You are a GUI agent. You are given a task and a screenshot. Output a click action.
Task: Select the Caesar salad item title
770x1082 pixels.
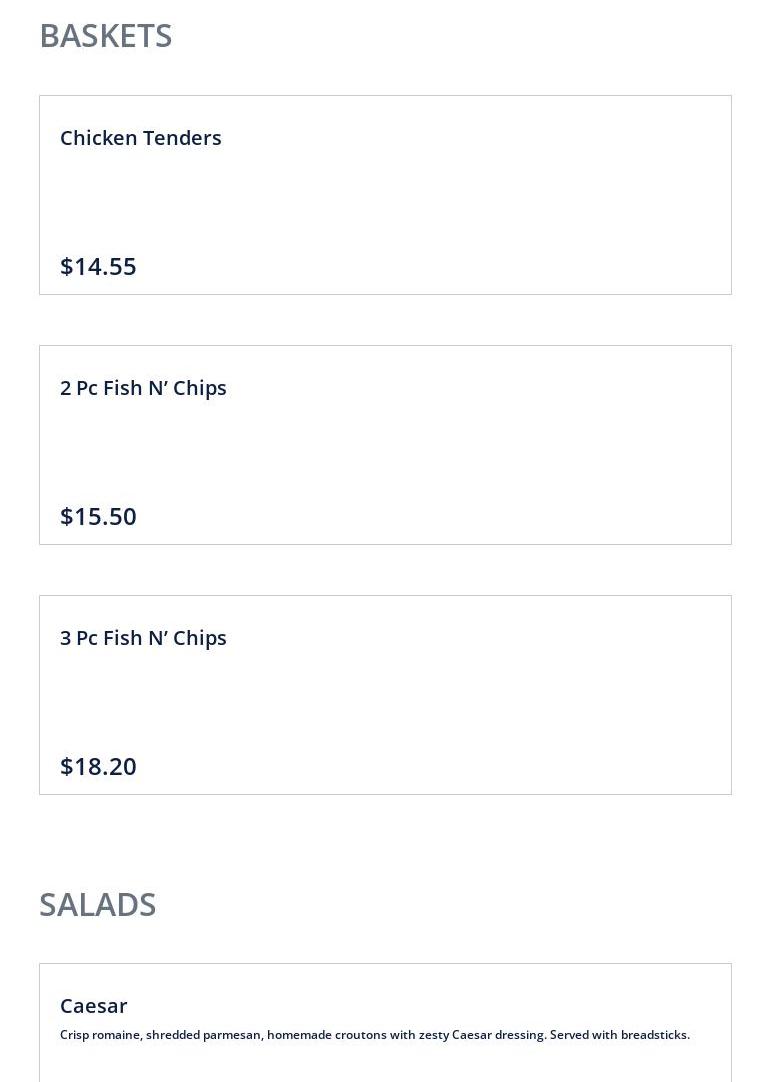93,1006
